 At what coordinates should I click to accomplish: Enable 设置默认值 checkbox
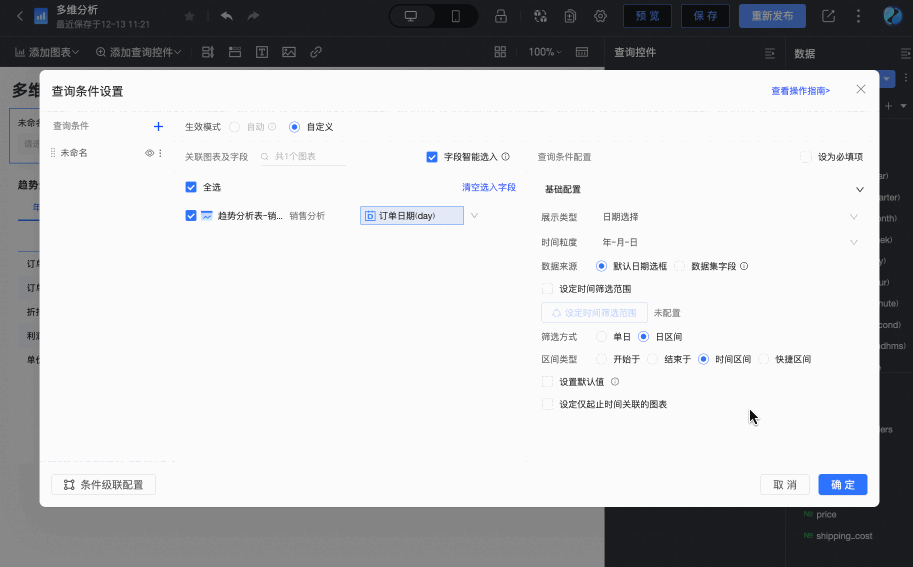coord(547,382)
